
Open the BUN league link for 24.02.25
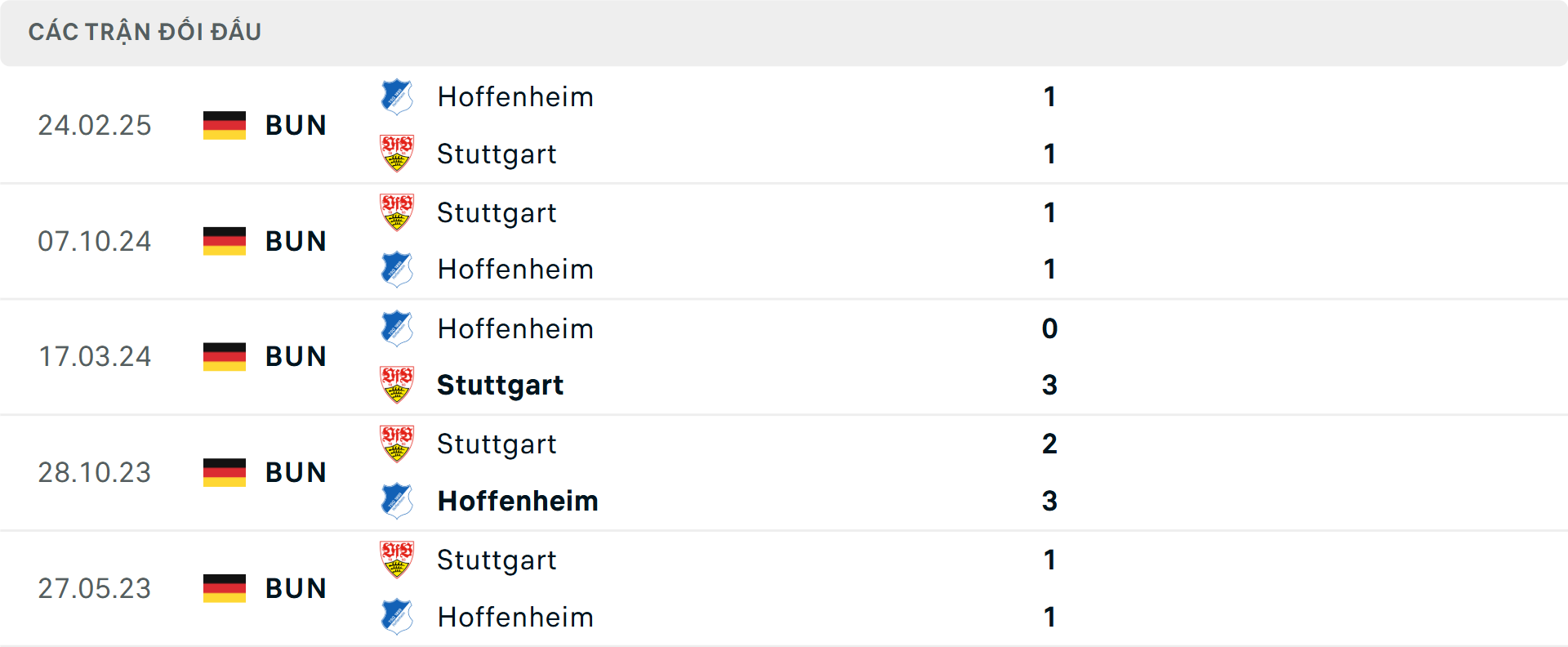296,125
